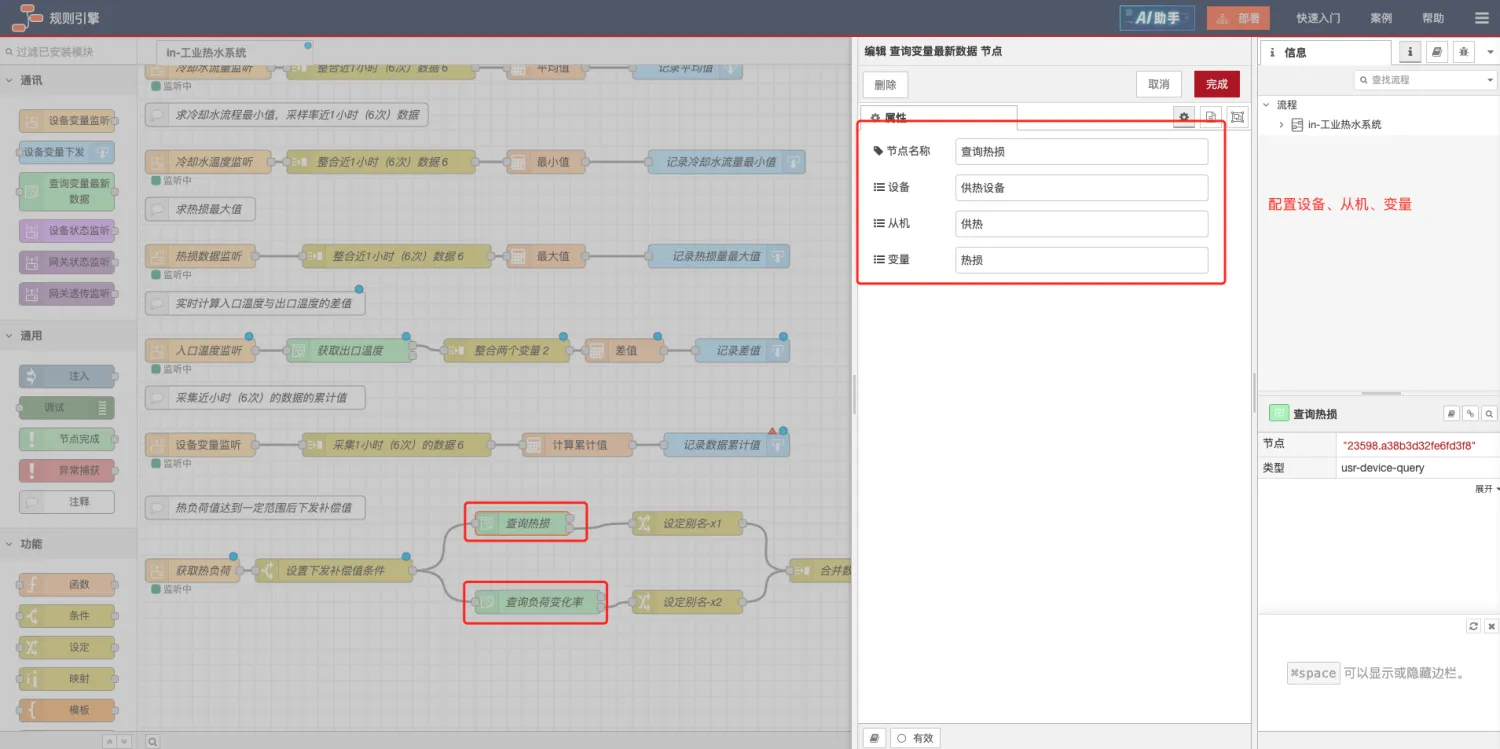Image resolution: width=1500 pixels, height=749 pixels.
Task: Expand node details with 展开
Action: pyautogui.click(x=1487, y=489)
